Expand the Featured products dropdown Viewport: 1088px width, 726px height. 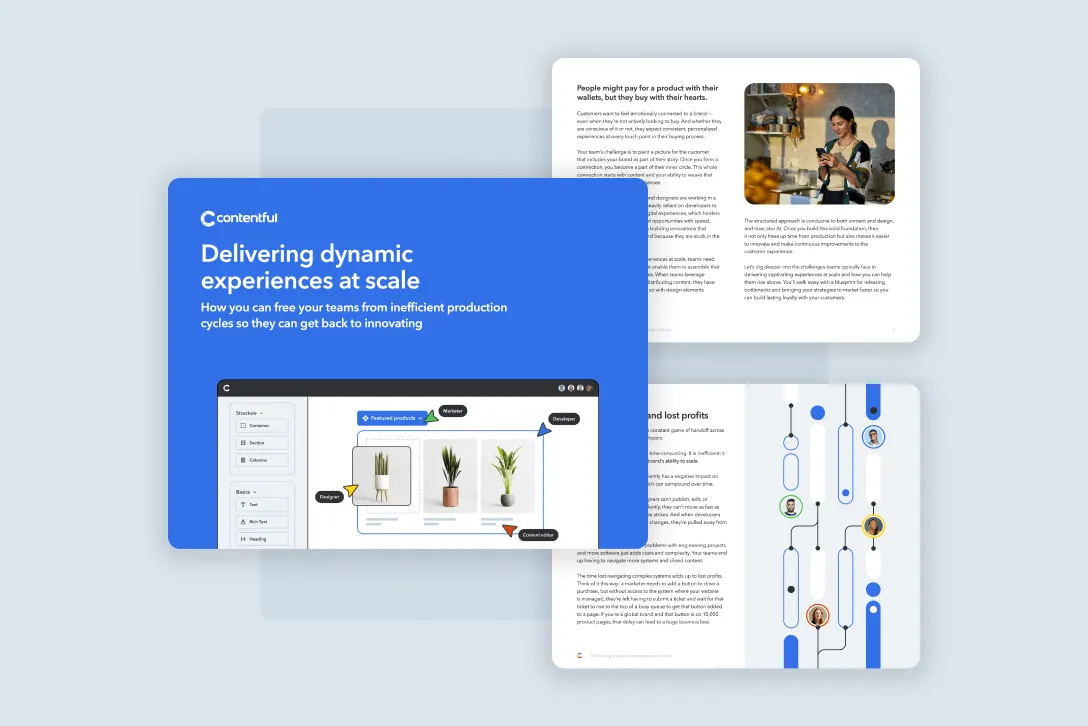coord(420,419)
